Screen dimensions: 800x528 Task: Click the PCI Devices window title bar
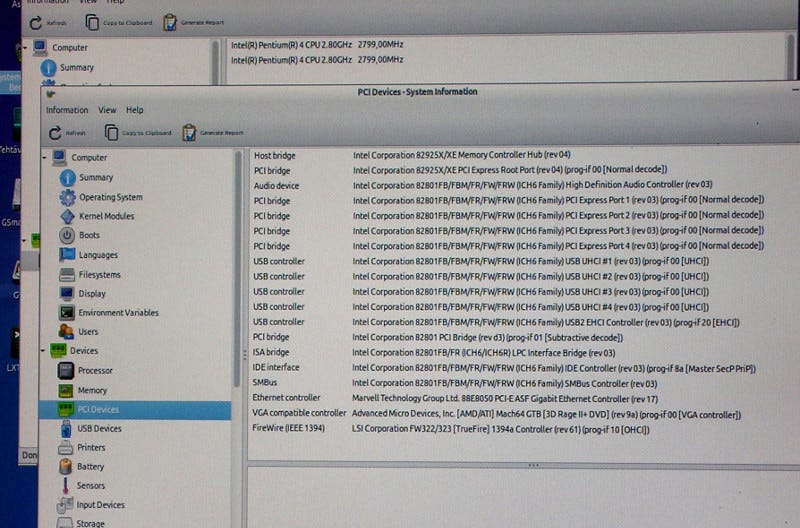[417, 92]
